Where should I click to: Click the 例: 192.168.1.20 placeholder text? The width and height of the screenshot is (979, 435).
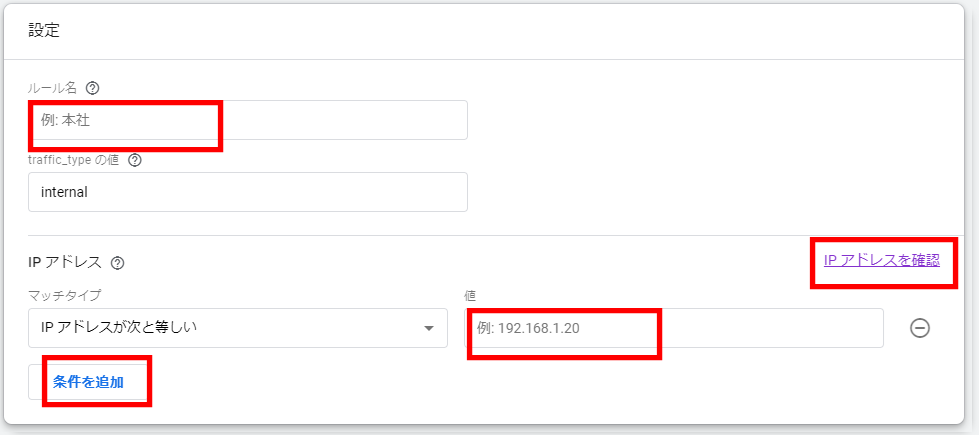coord(528,328)
